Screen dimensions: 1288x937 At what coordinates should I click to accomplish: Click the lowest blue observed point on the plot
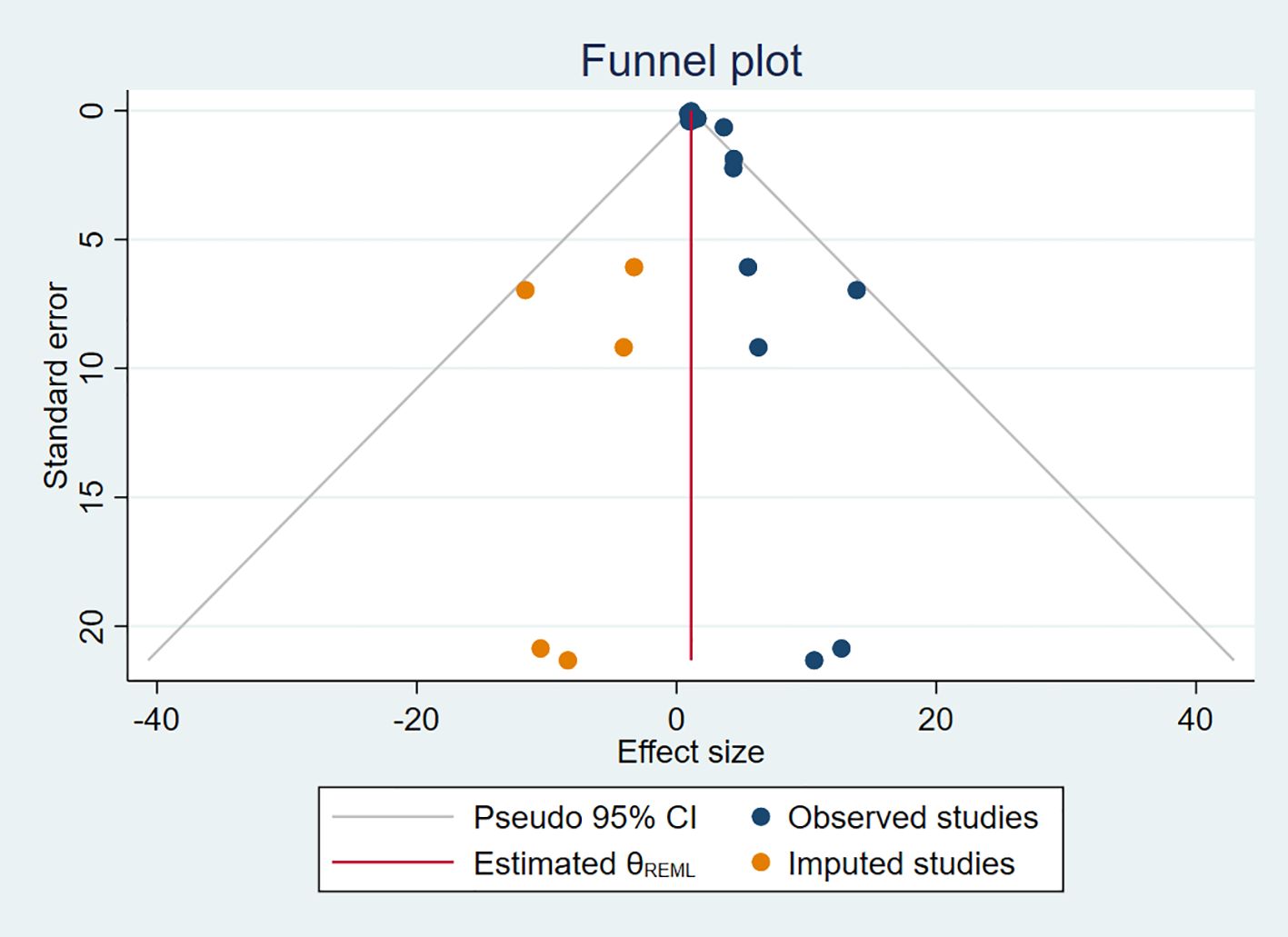click(x=814, y=660)
